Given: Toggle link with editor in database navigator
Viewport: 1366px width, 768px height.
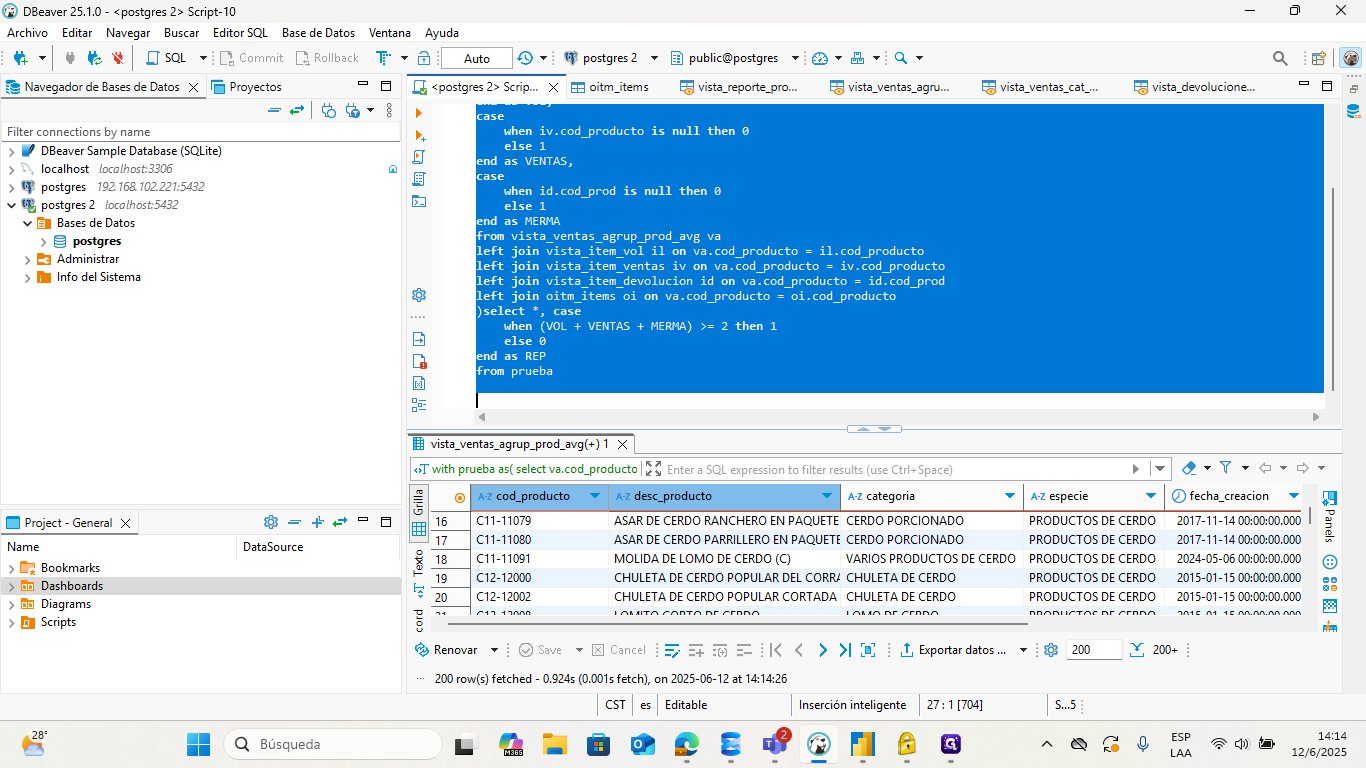Looking at the screenshot, I should tap(296, 110).
